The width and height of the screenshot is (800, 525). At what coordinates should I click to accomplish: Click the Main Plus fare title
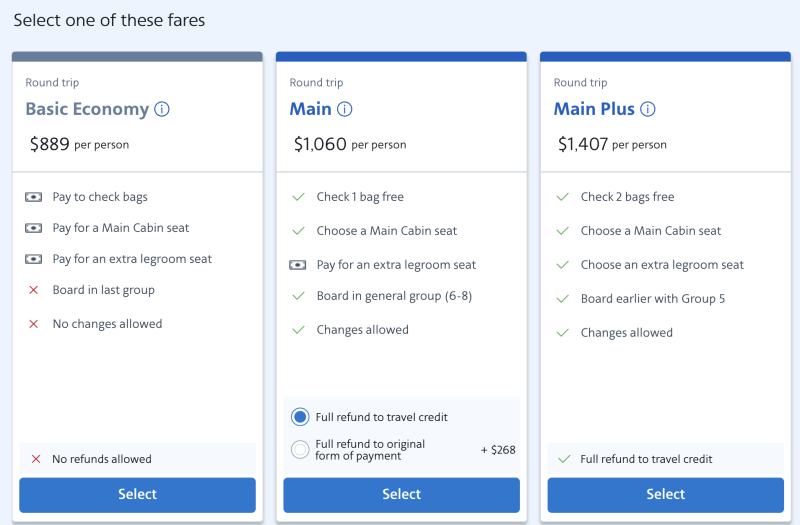[594, 109]
